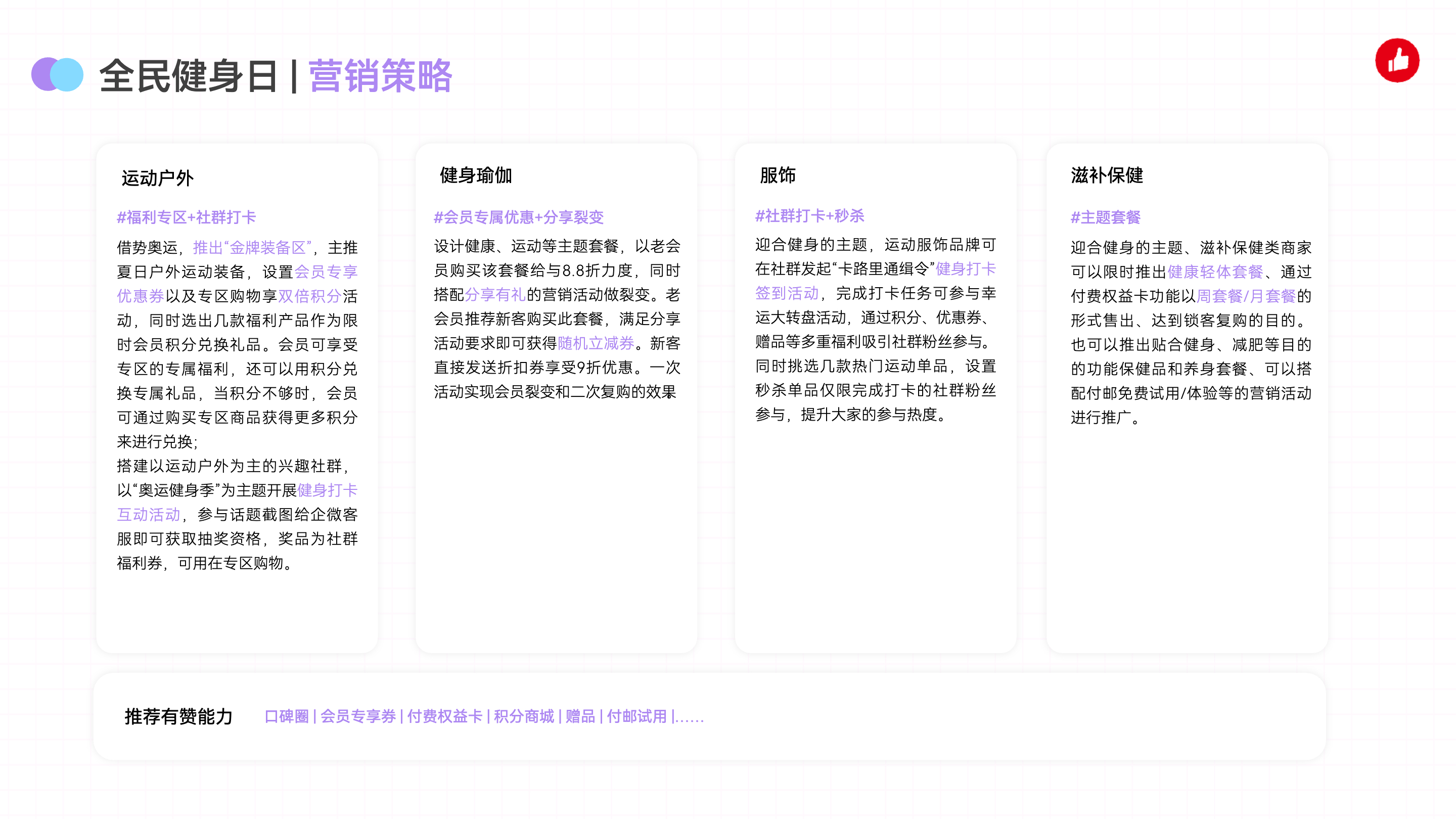The height and width of the screenshot is (819, 1456).
Task: Click the 全民健身日 heading text
Action: click(188, 76)
